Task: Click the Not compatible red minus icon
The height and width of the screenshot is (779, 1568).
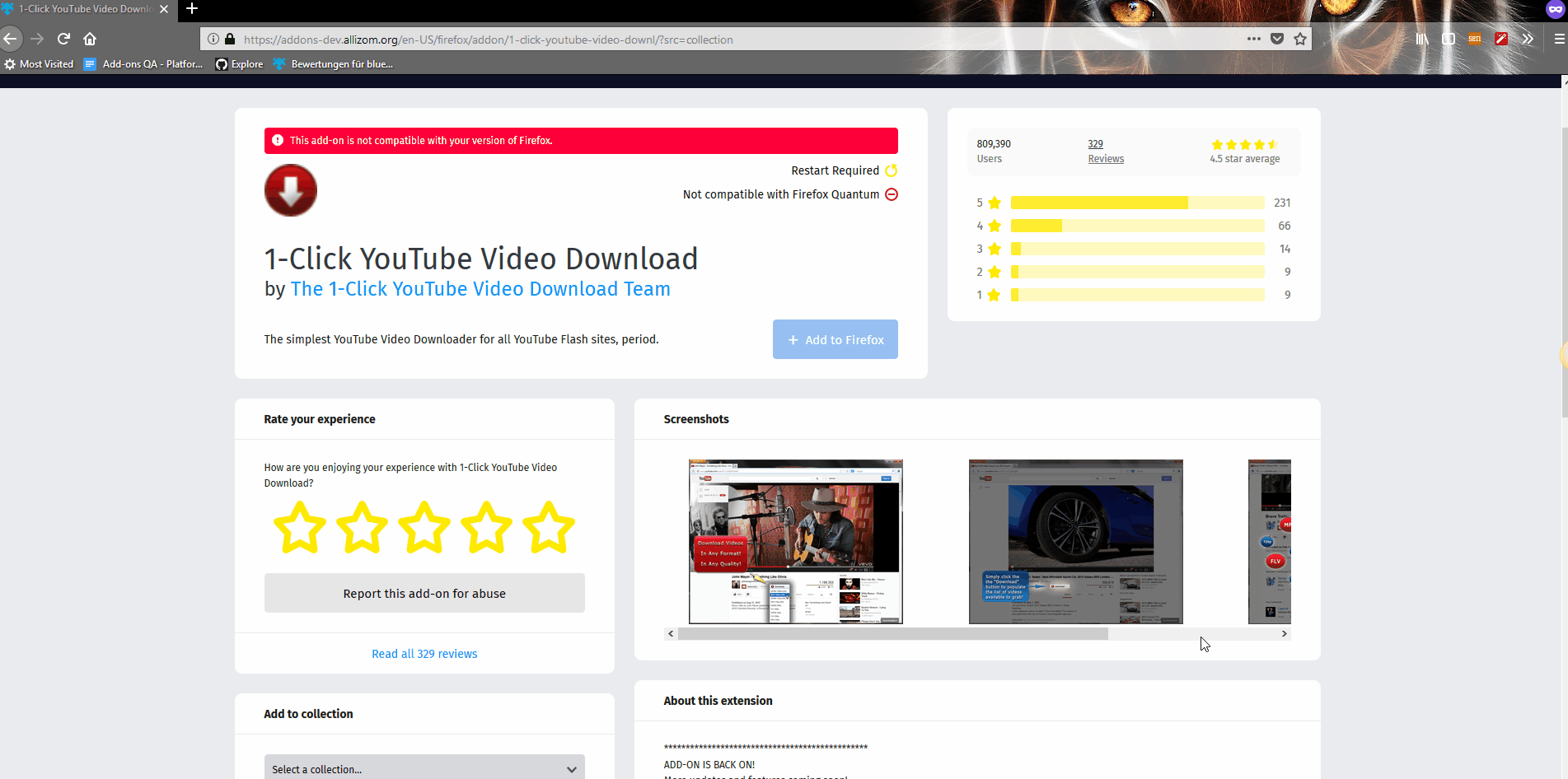Action: [x=892, y=194]
